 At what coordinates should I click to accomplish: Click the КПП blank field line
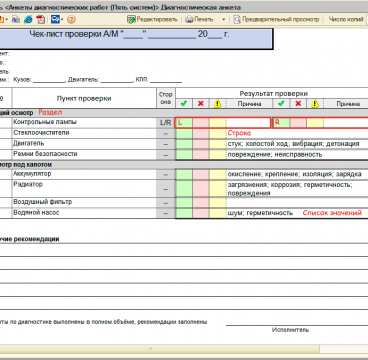166,80
